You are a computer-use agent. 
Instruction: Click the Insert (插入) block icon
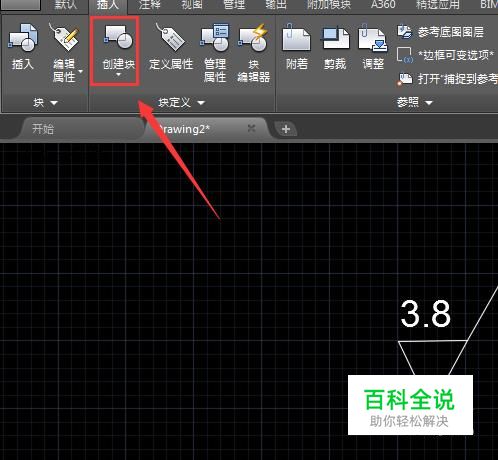click(22, 46)
